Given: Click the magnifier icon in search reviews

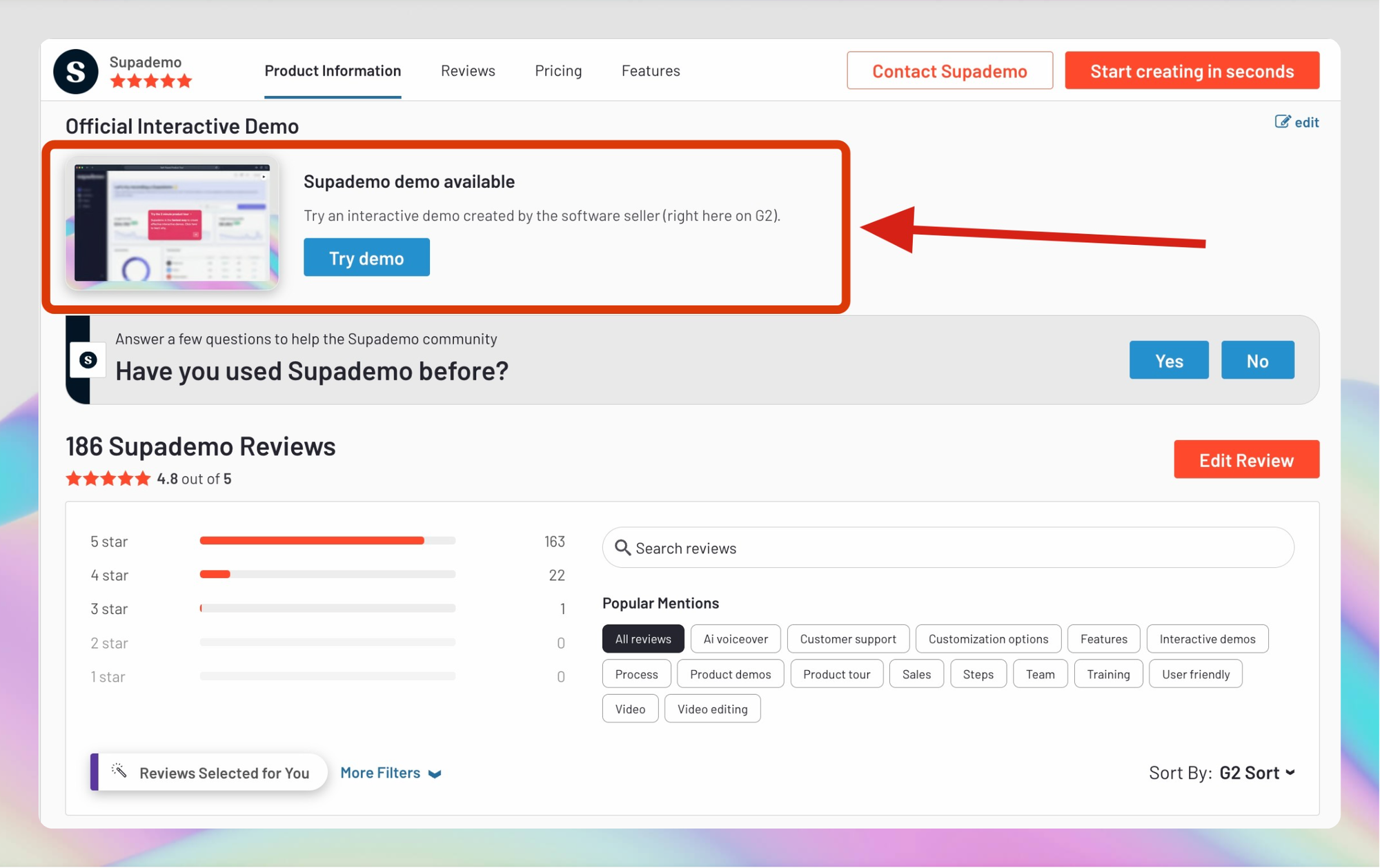Looking at the screenshot, I should tap(622, 548).
